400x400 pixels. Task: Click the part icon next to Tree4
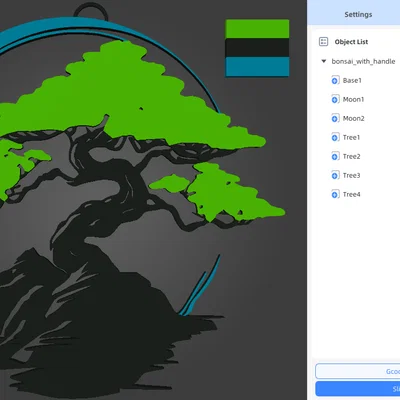(x=335, y=194)
